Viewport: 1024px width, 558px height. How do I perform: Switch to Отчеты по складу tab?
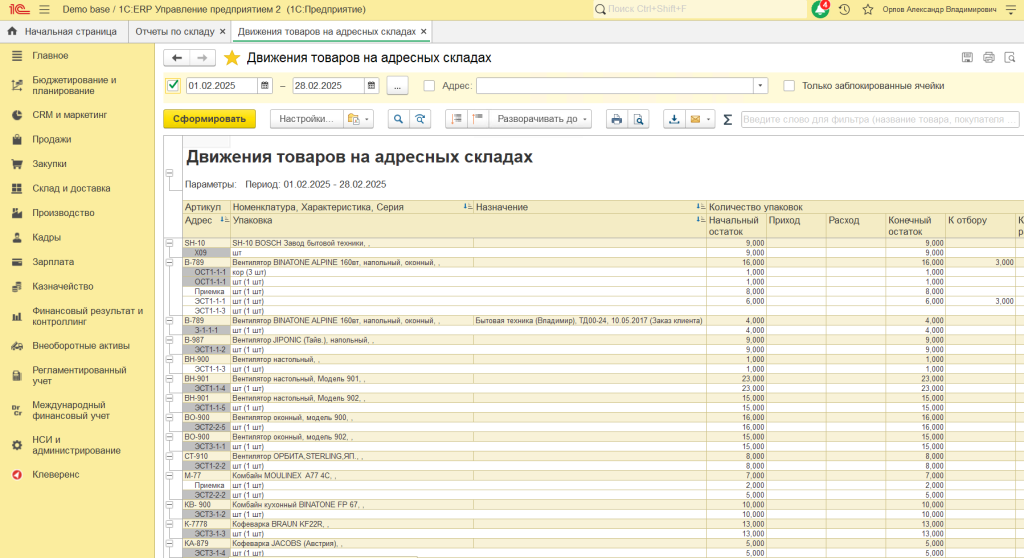(x=174, y=31)
